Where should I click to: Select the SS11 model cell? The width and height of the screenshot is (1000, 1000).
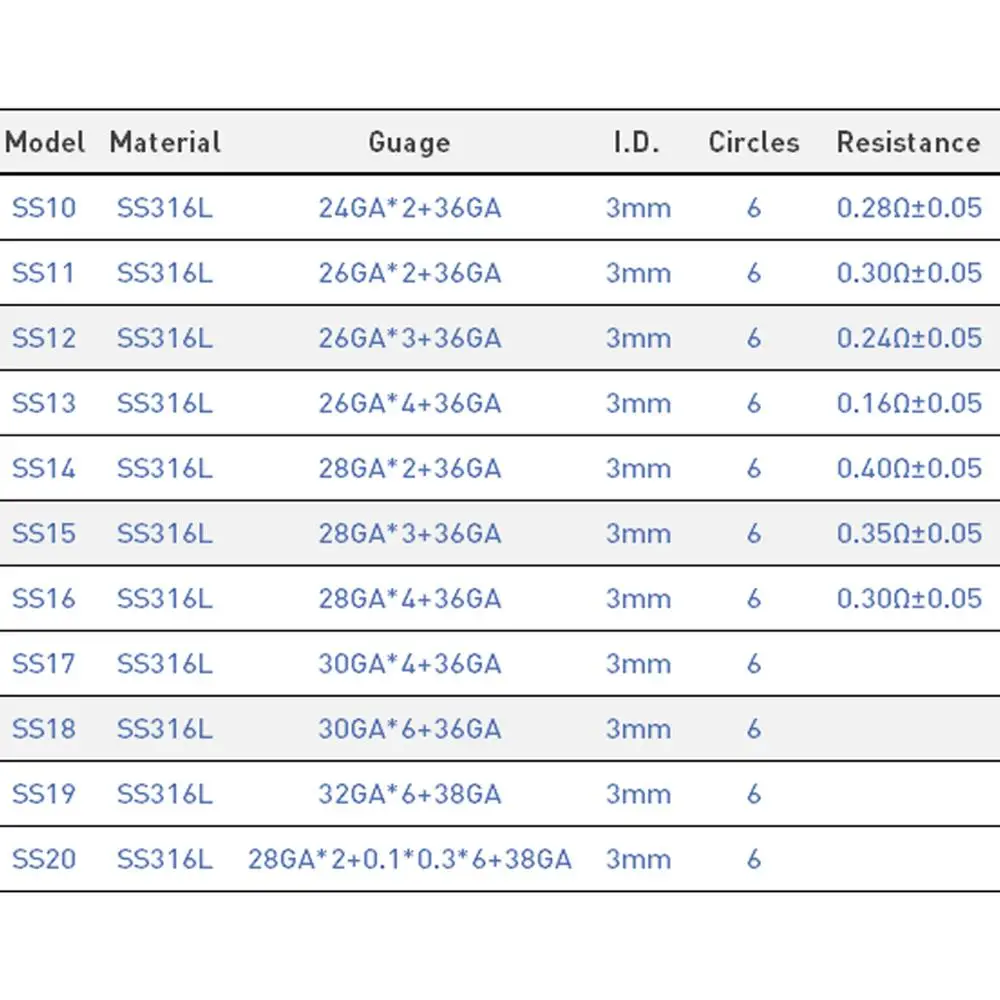tap(44, 273)
